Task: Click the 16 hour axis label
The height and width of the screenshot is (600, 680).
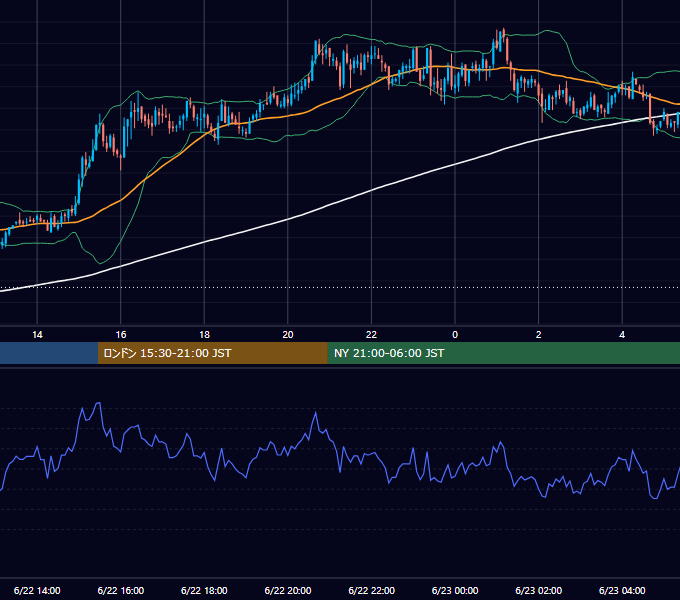Action: pyautogui.click(x=121, y=335)
